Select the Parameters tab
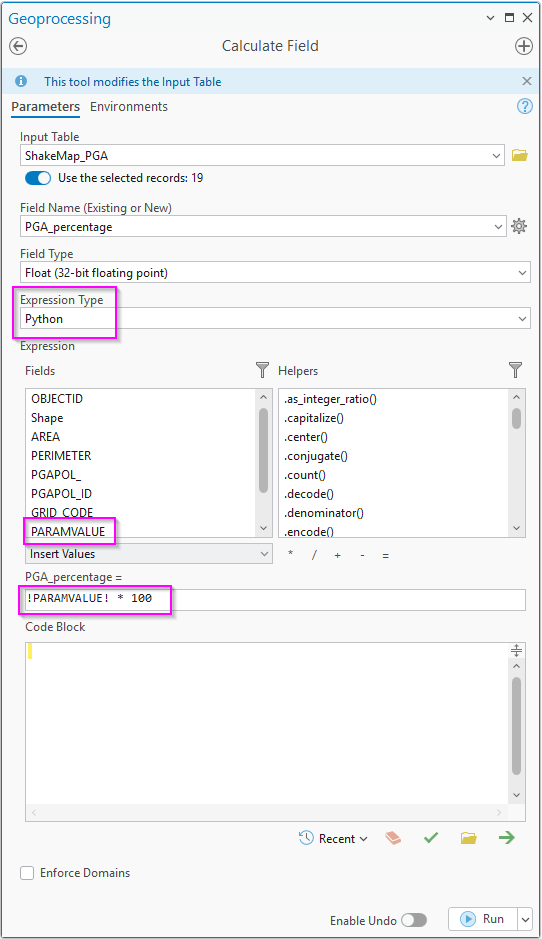 click(46, 107)
